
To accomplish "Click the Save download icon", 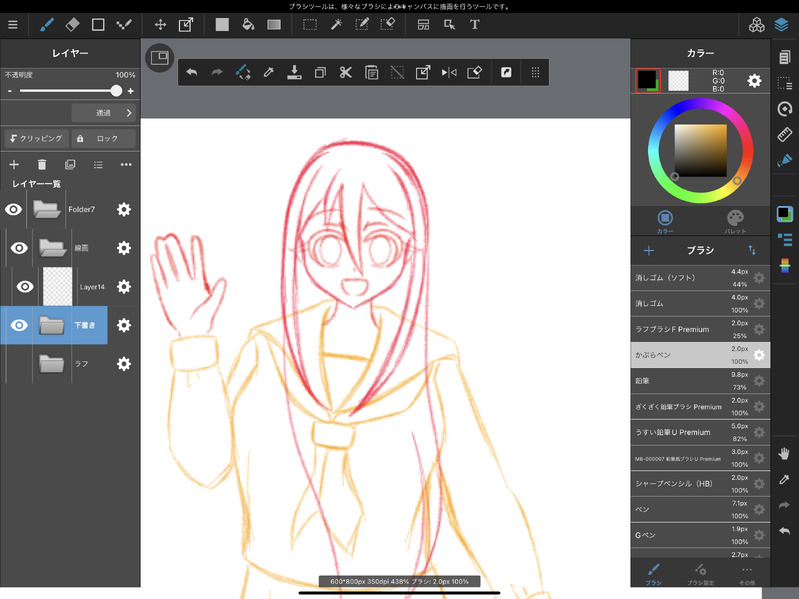I will pos(294,72).
